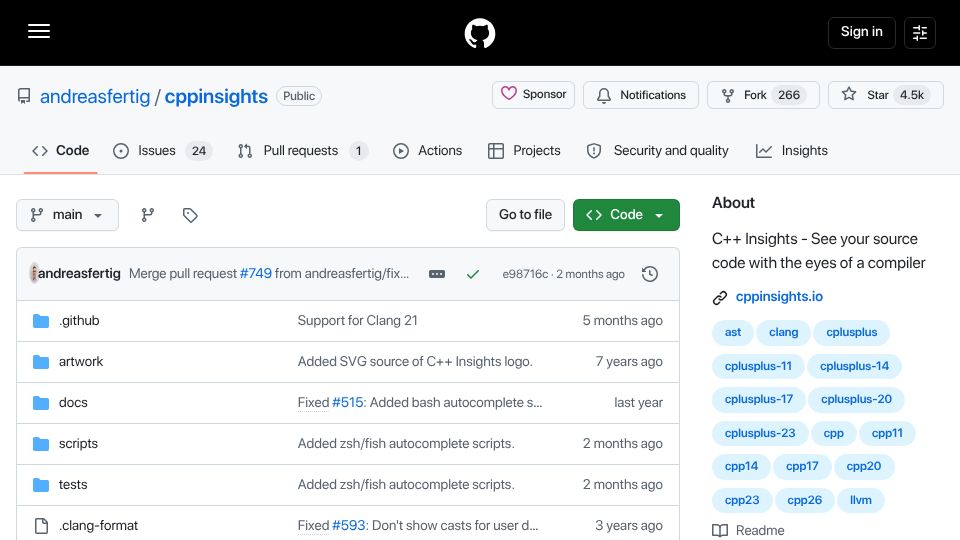Select the cpp20 topic tag

863,467
